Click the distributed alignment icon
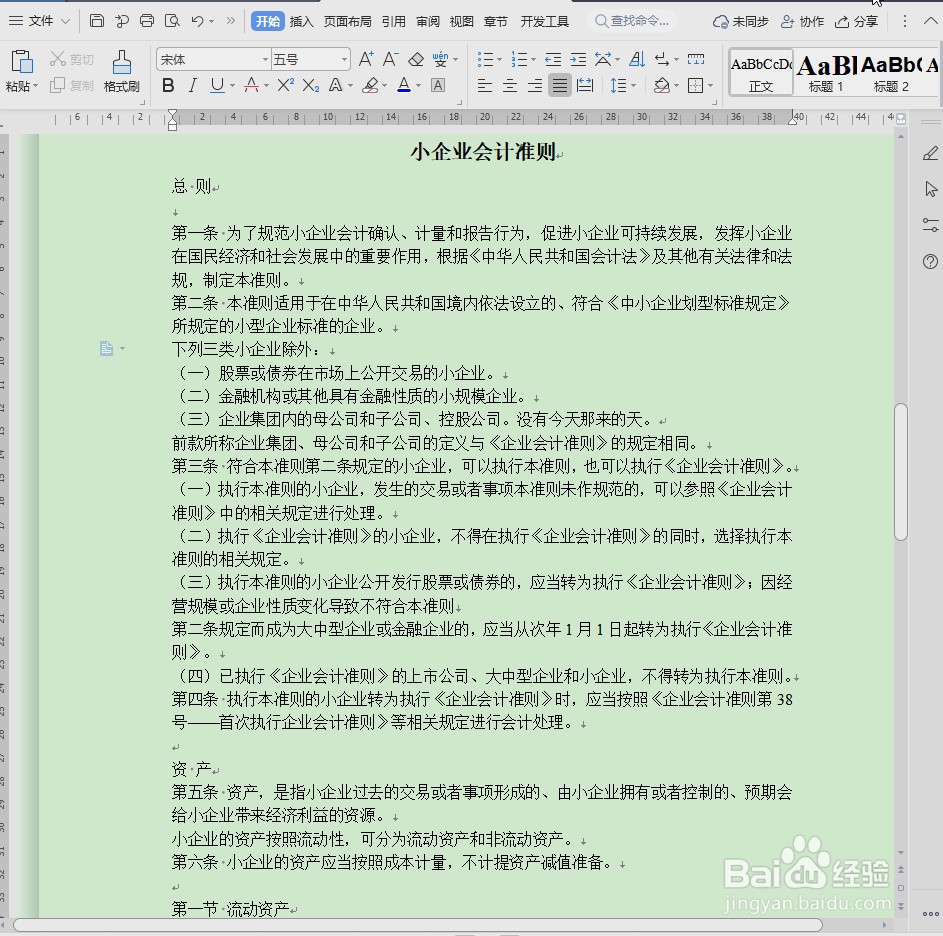This screenshot has height=936, width=943. (585, 85)
